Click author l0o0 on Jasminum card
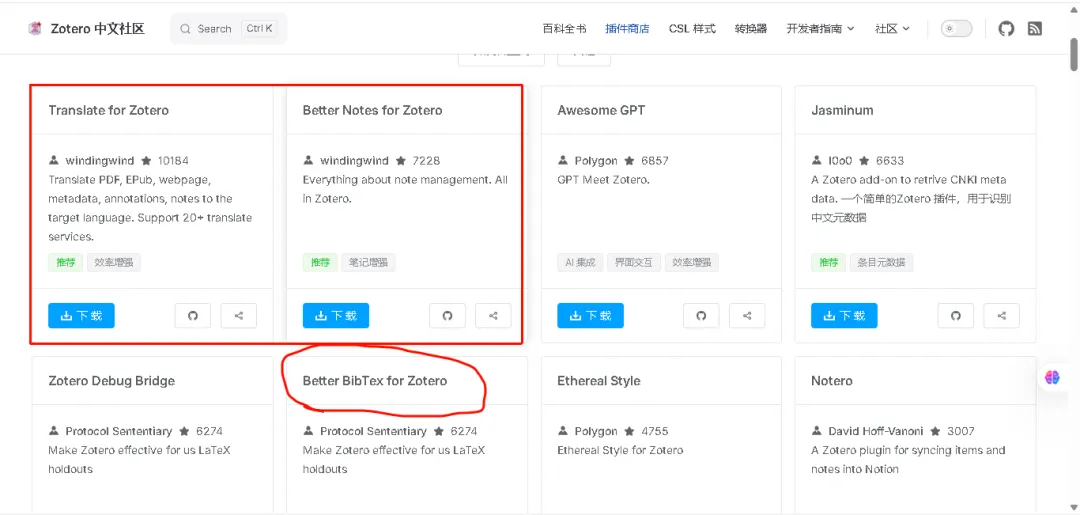 (x=840, y=160)
